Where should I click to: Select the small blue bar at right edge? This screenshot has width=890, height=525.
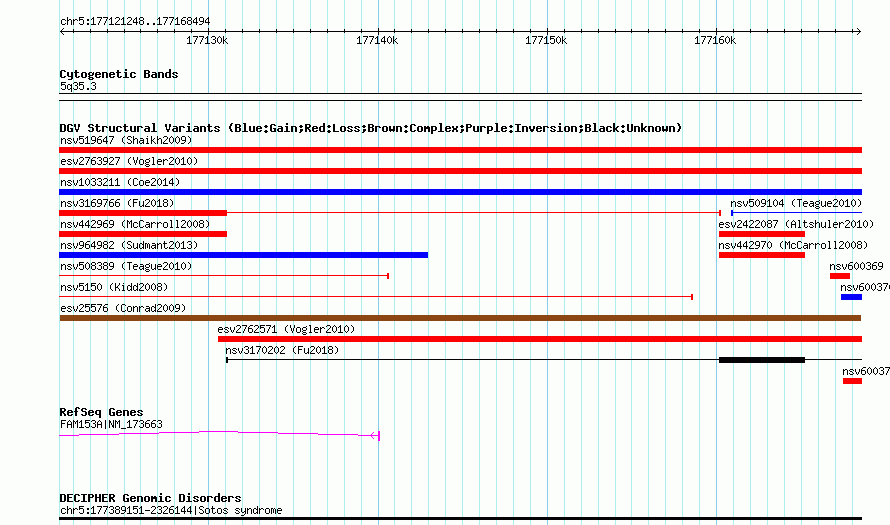851,297
